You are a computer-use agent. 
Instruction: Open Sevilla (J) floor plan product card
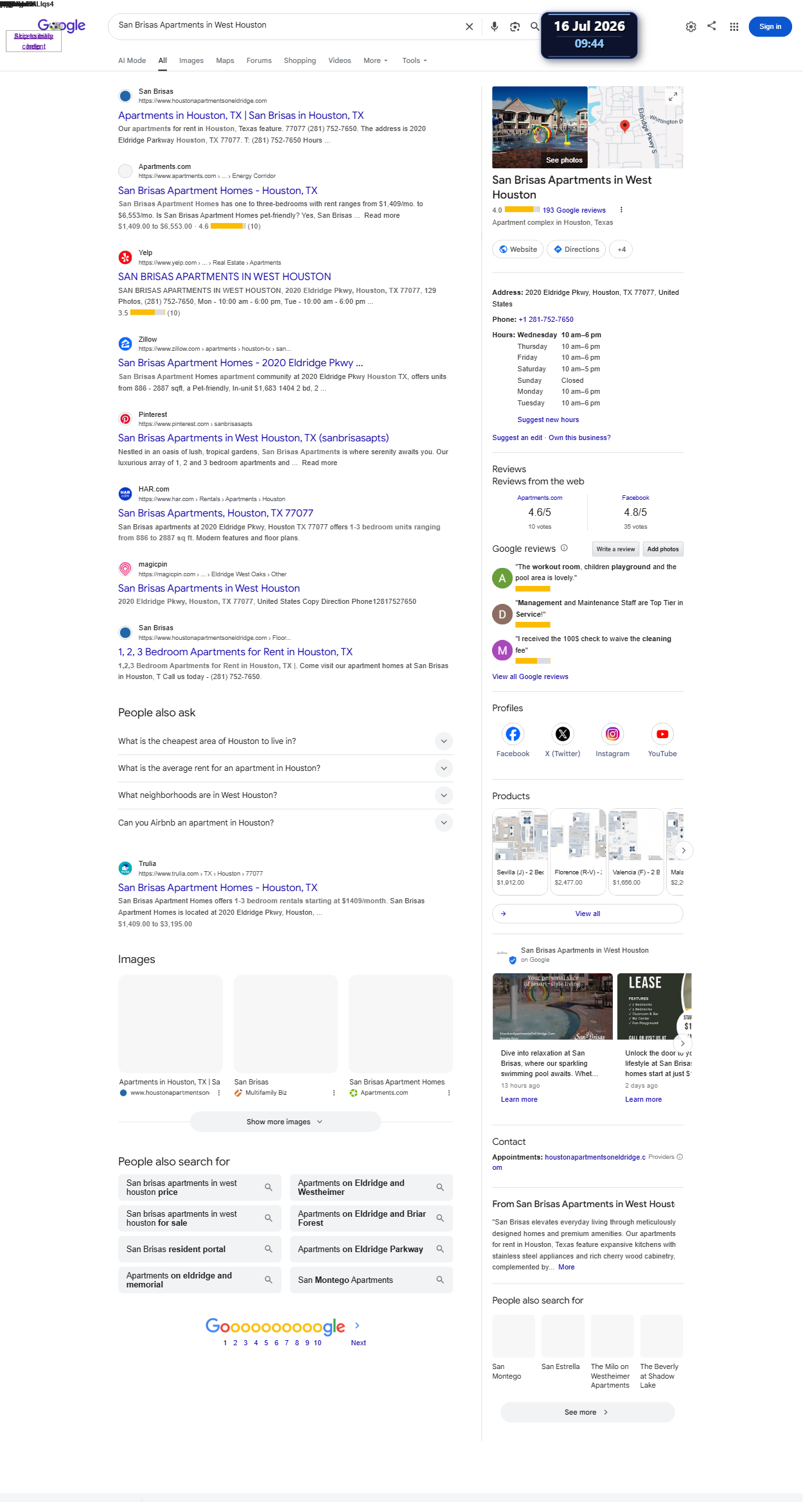click(x=520, y=851)
